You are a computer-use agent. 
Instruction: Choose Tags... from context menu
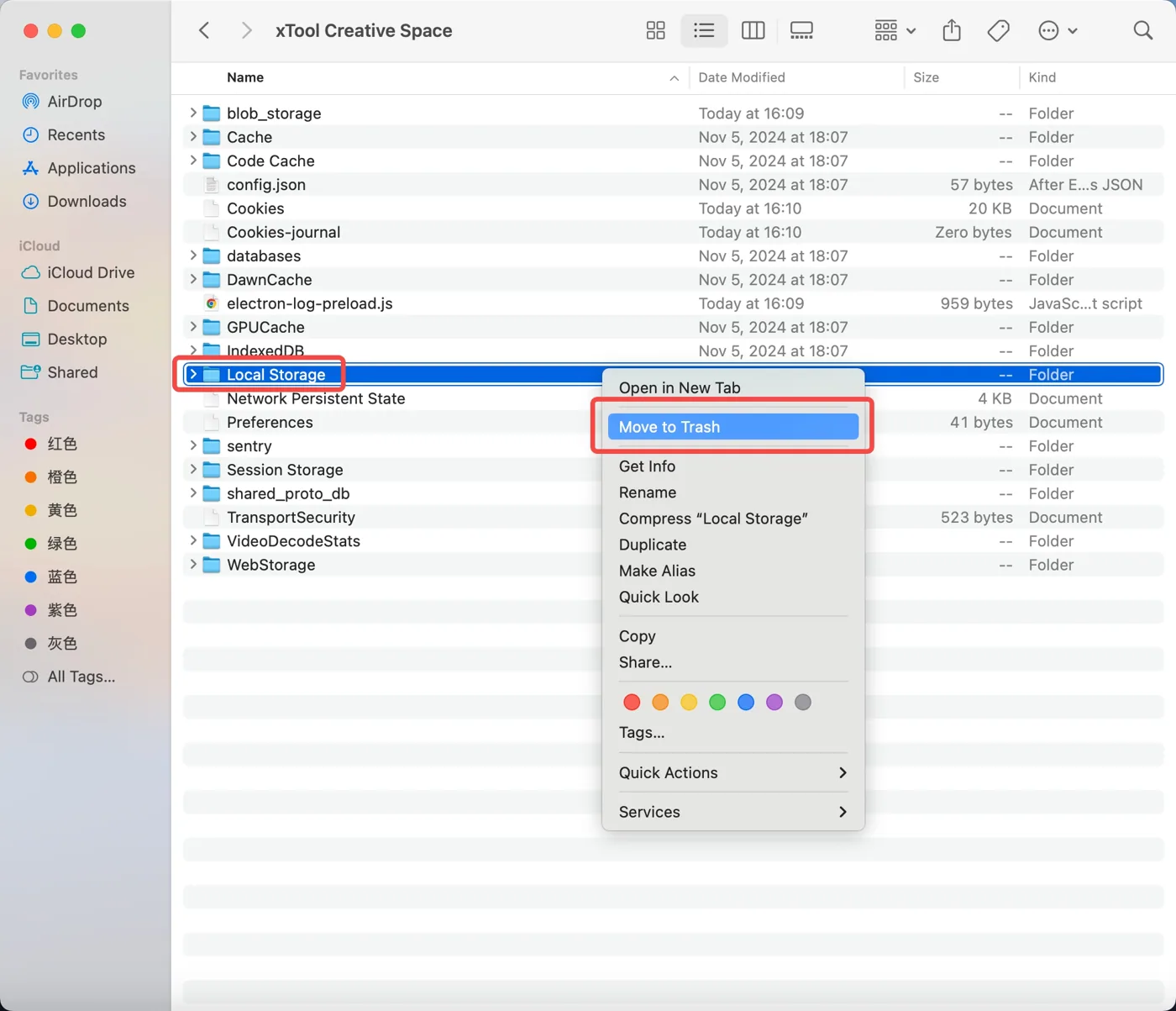pos(733,733)
